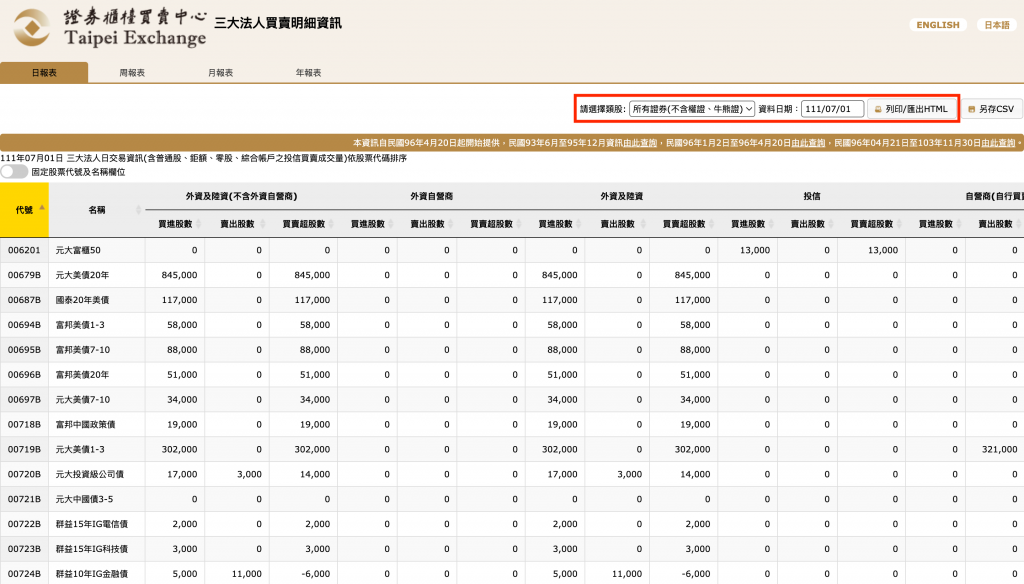Open 由此查詢 link for 民國96年1月2日至96年4月20日

click(808, 142)
